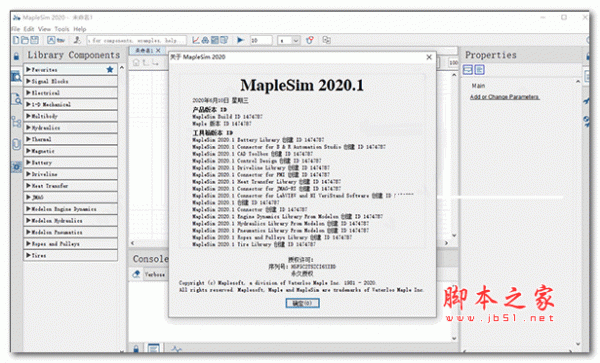The width and height of the screenshot is (600, 363).
Task: Click the user search figure icon
Action: pos(77,40)
